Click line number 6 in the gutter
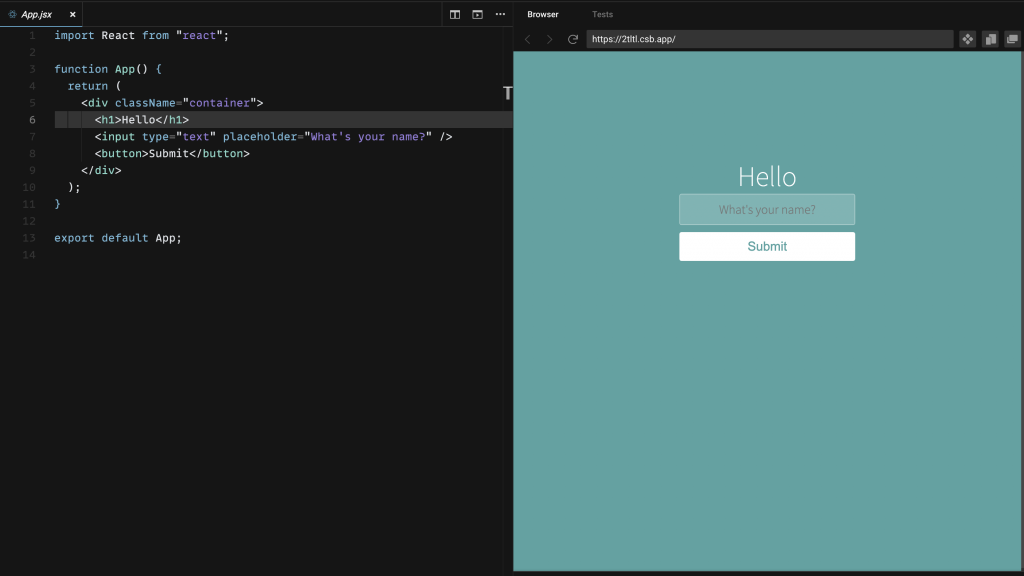 32,120
